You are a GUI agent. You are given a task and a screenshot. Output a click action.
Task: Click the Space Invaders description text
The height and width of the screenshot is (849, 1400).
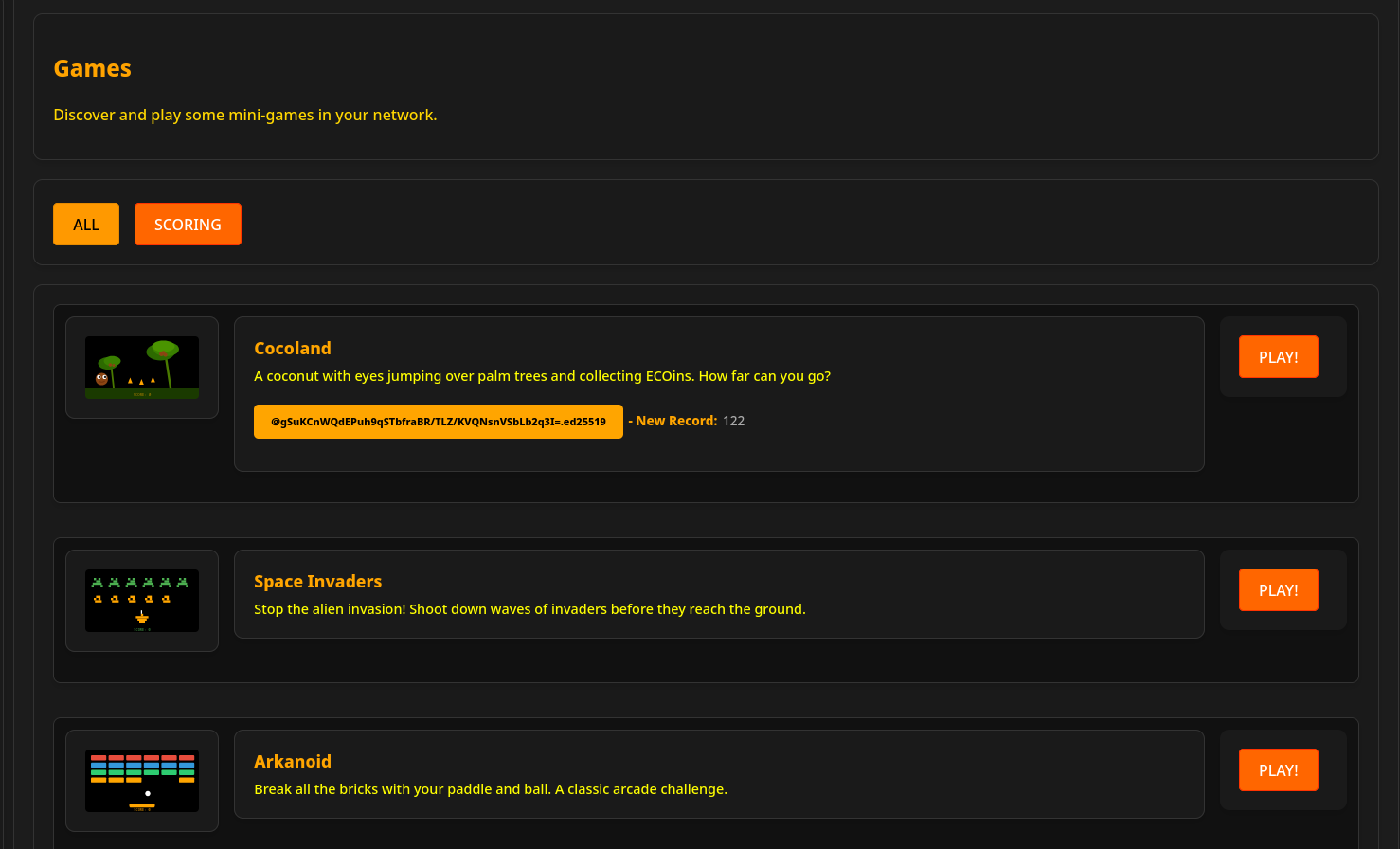529,609
